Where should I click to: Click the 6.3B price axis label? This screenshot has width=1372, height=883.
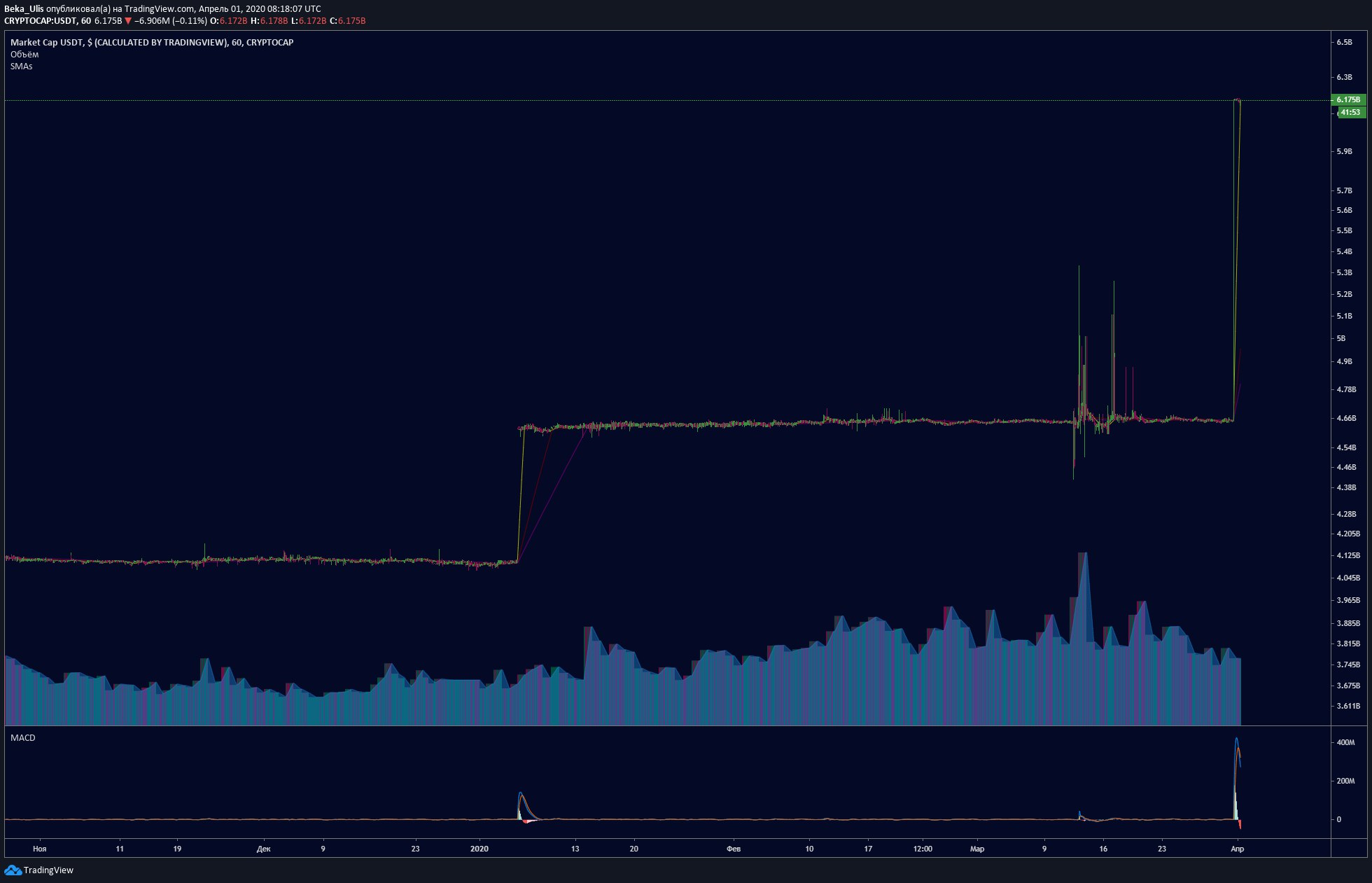[x=1344, y=78]
